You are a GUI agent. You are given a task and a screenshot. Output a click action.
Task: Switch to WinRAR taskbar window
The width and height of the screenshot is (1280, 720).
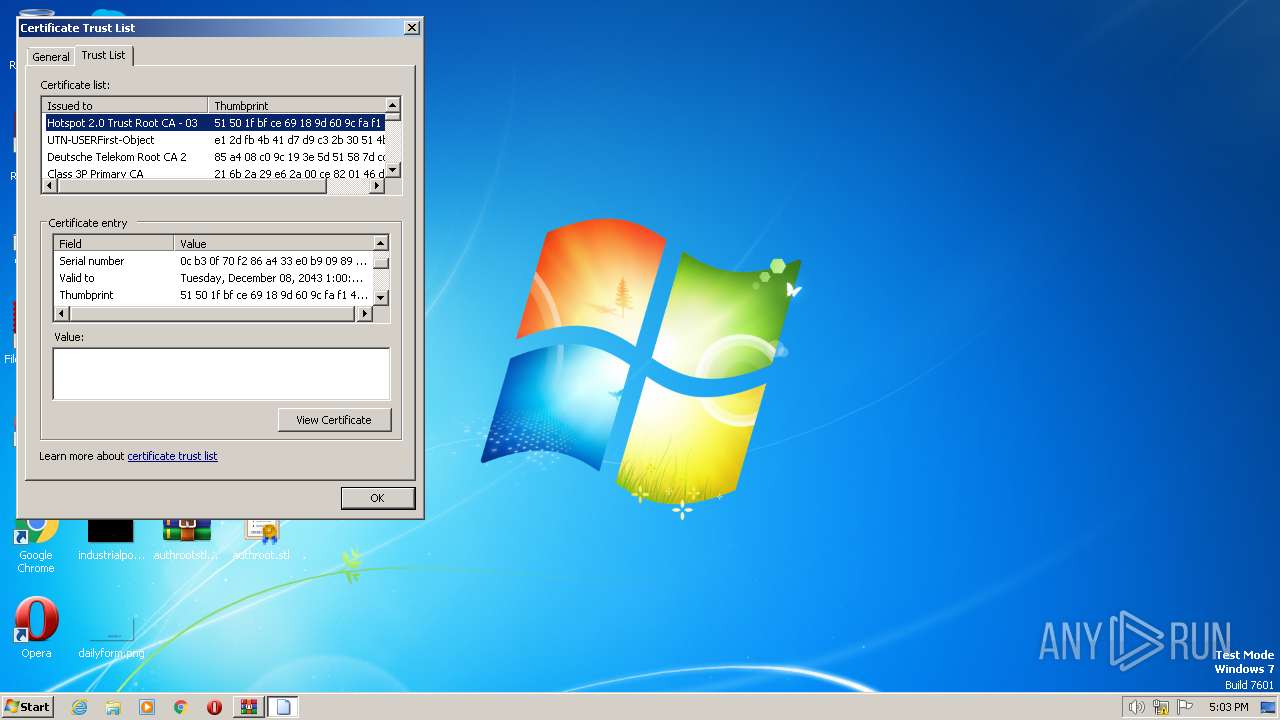point(249,707)
